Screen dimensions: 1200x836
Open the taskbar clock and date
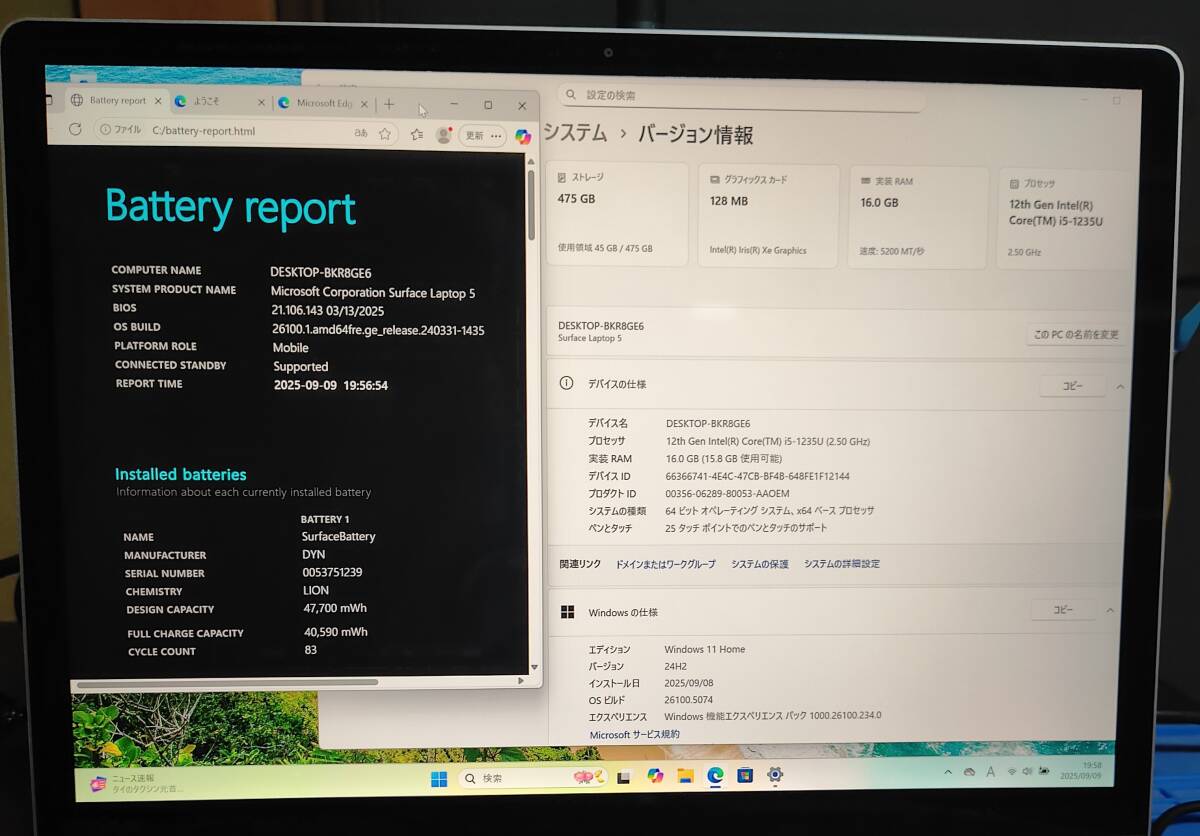click(x=1079, y=770)
